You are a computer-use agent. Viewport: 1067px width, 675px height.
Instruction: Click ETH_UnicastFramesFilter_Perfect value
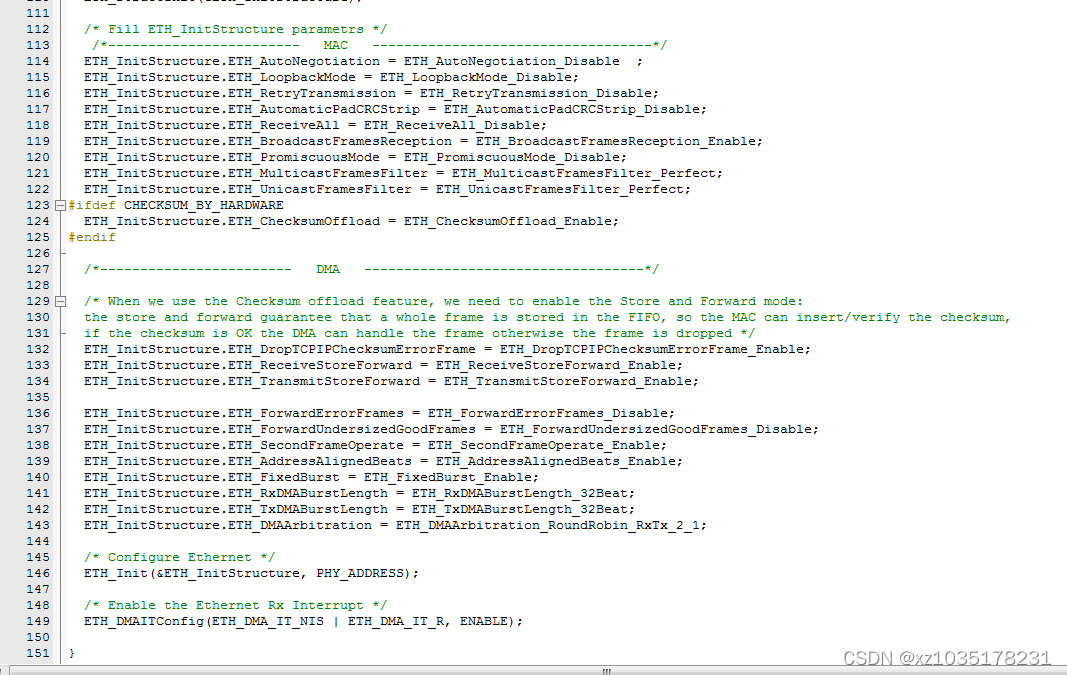click(561, 189)
